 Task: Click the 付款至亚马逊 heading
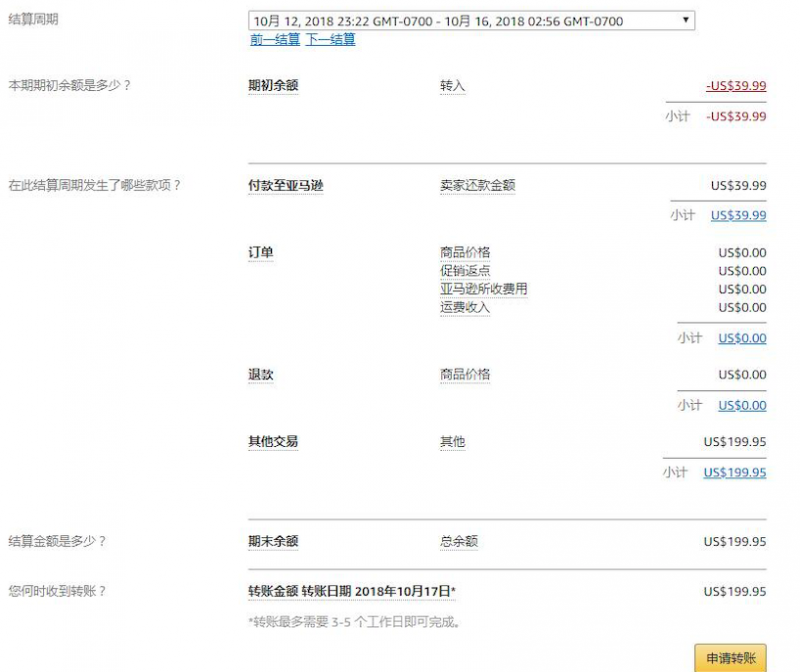pos(286,185)
